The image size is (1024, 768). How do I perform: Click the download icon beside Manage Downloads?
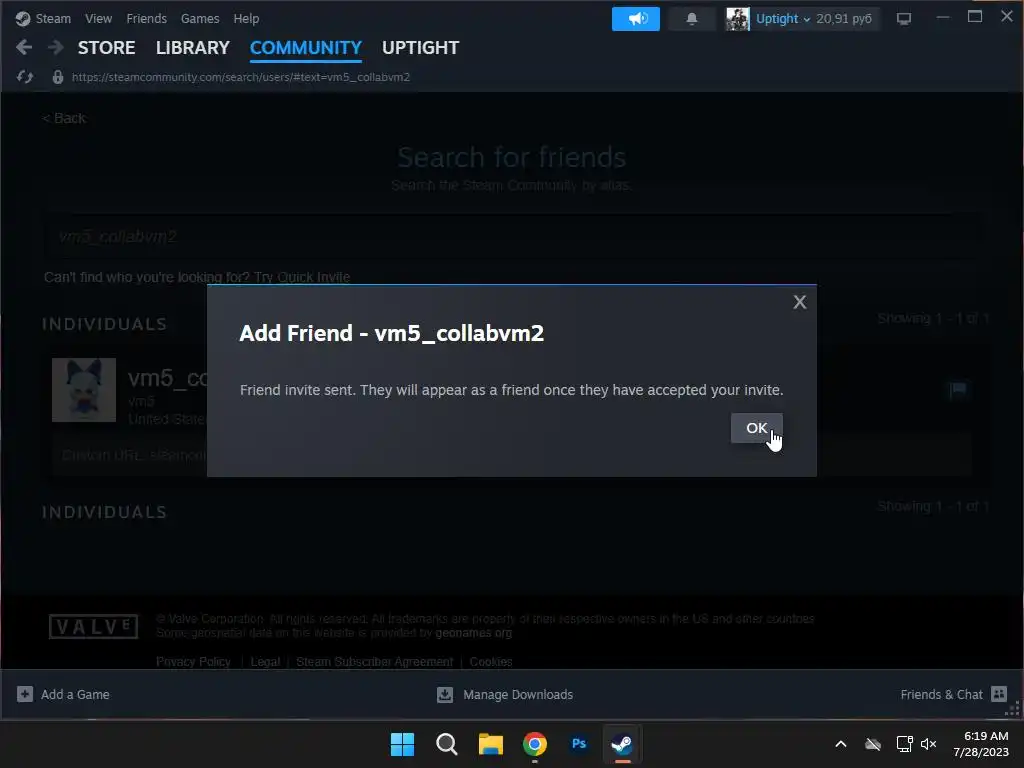point(445,694)
